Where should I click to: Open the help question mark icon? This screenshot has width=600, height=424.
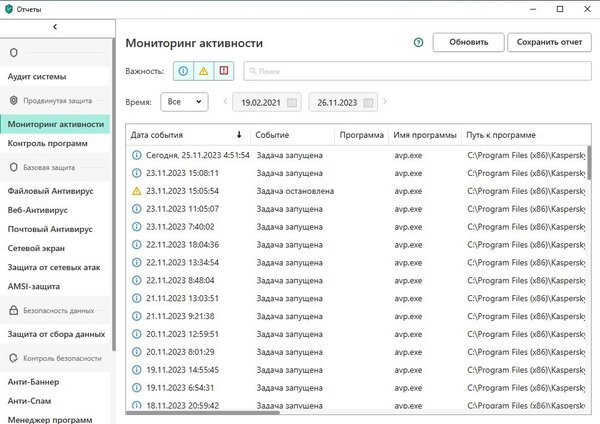coord(419,42)
